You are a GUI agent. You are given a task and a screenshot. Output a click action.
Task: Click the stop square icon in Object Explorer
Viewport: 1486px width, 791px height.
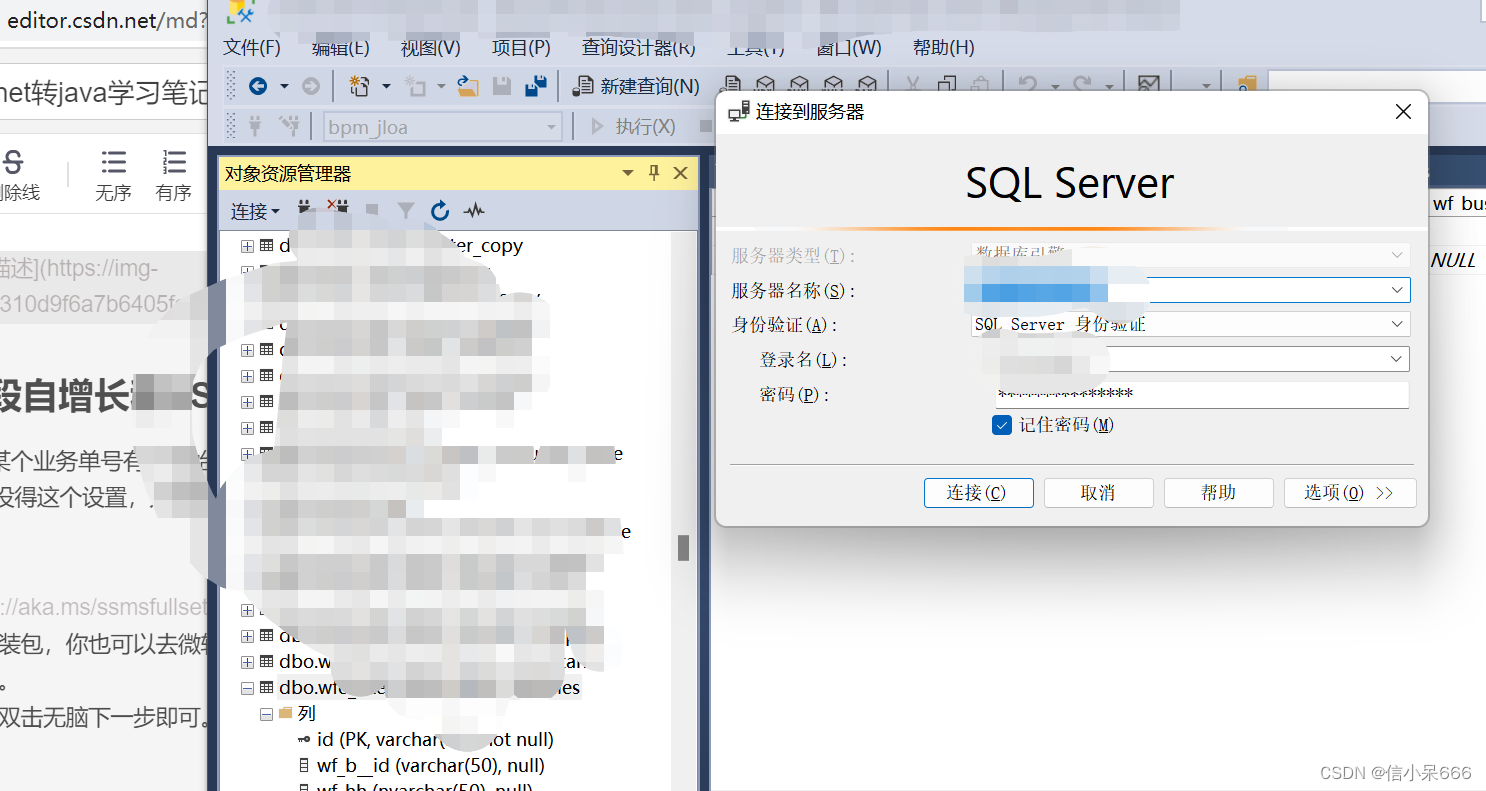pos(372,210)
